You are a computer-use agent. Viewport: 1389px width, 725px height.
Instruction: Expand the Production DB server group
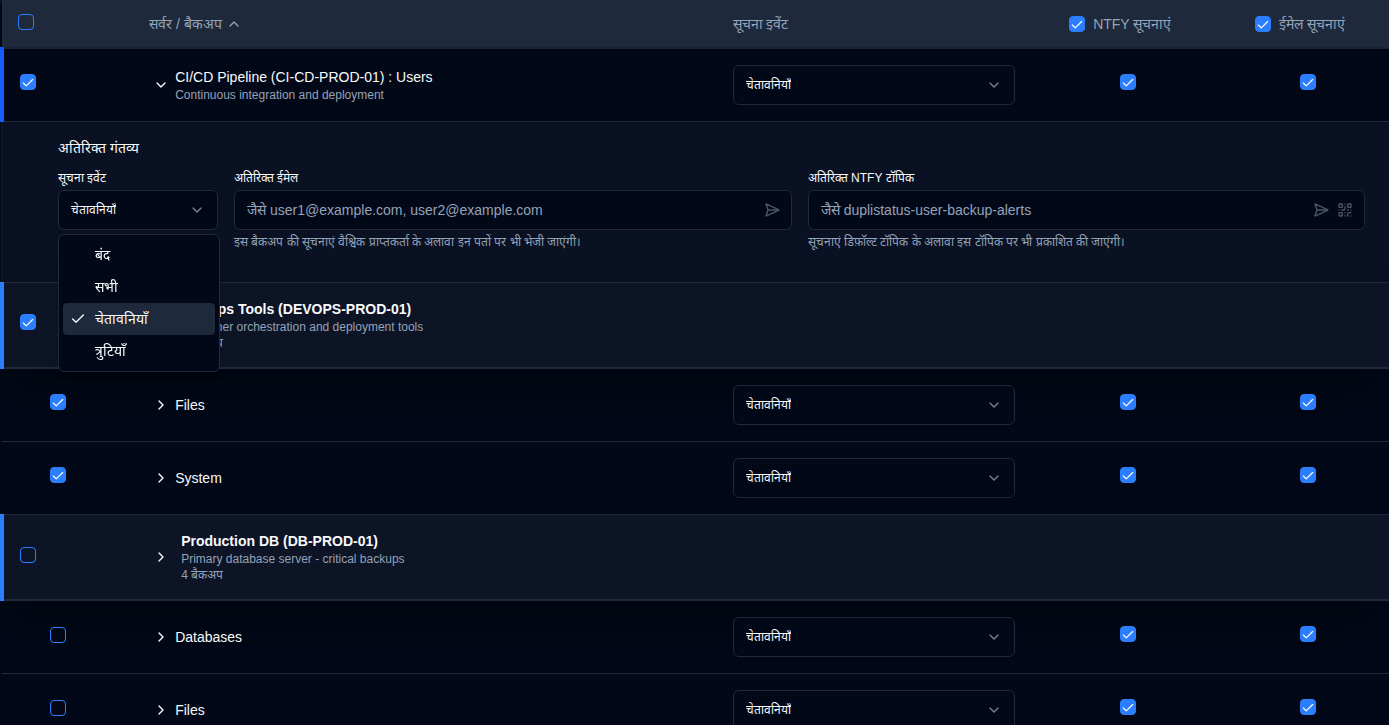161,557
